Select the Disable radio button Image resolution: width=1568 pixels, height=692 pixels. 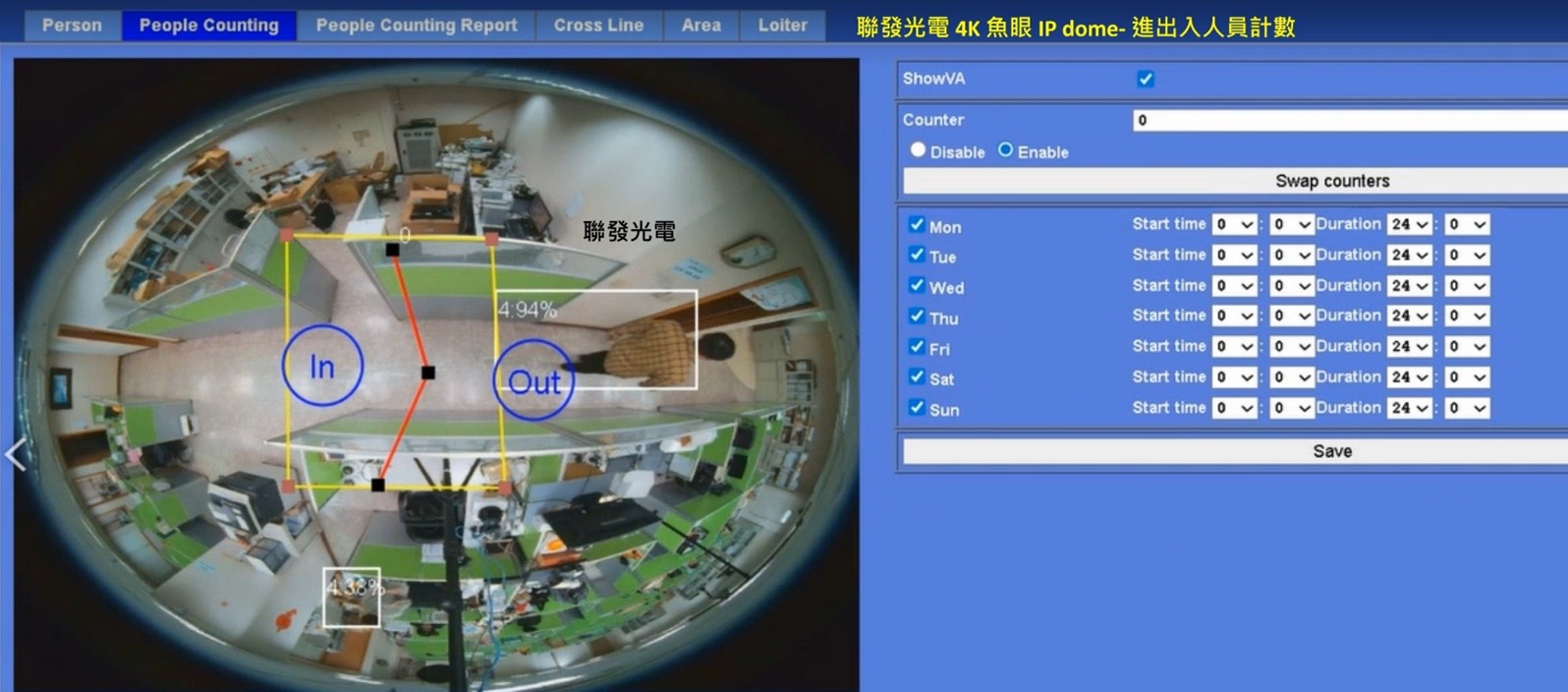click(918, 150)
